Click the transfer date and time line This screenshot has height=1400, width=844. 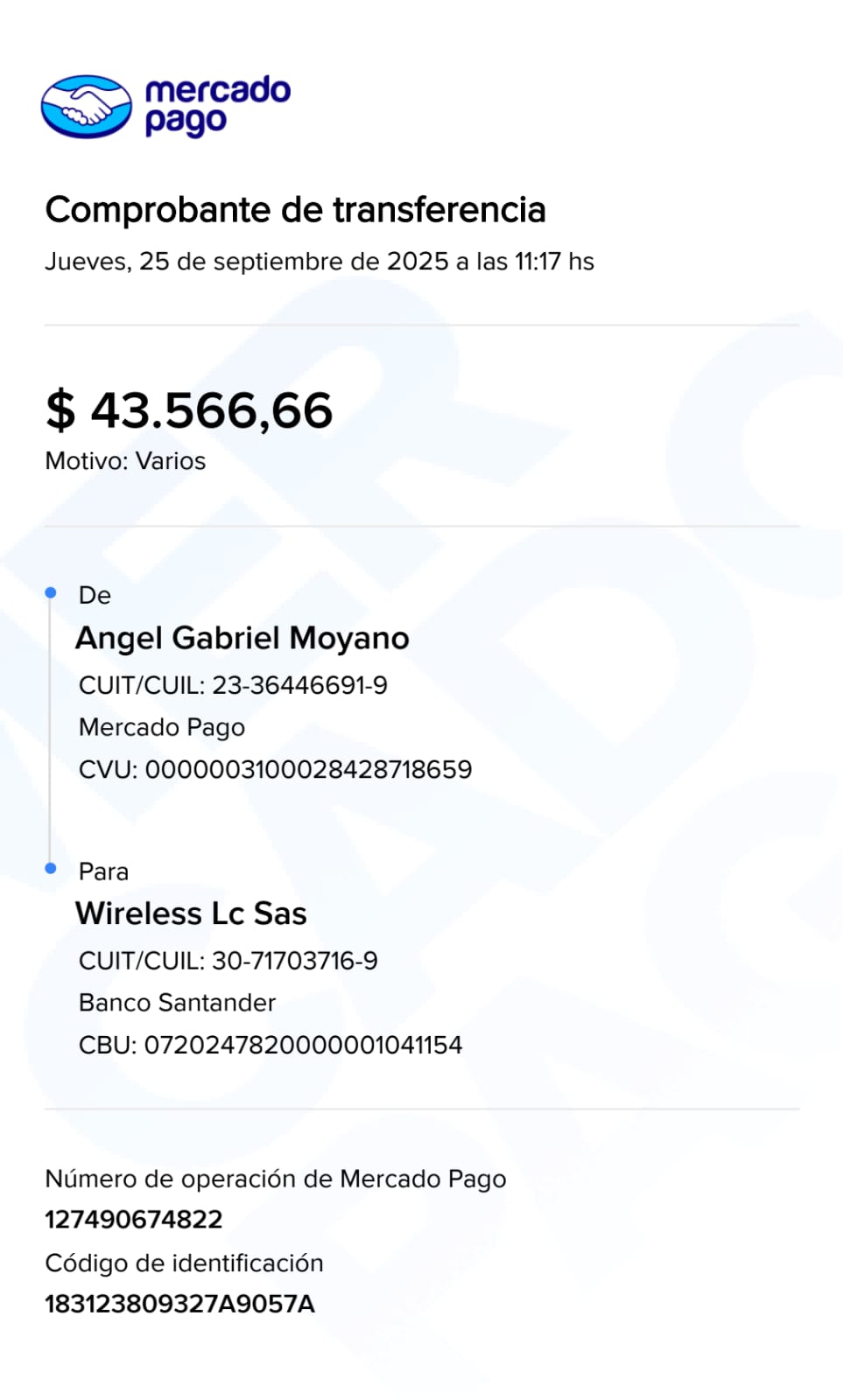(320, 262)
